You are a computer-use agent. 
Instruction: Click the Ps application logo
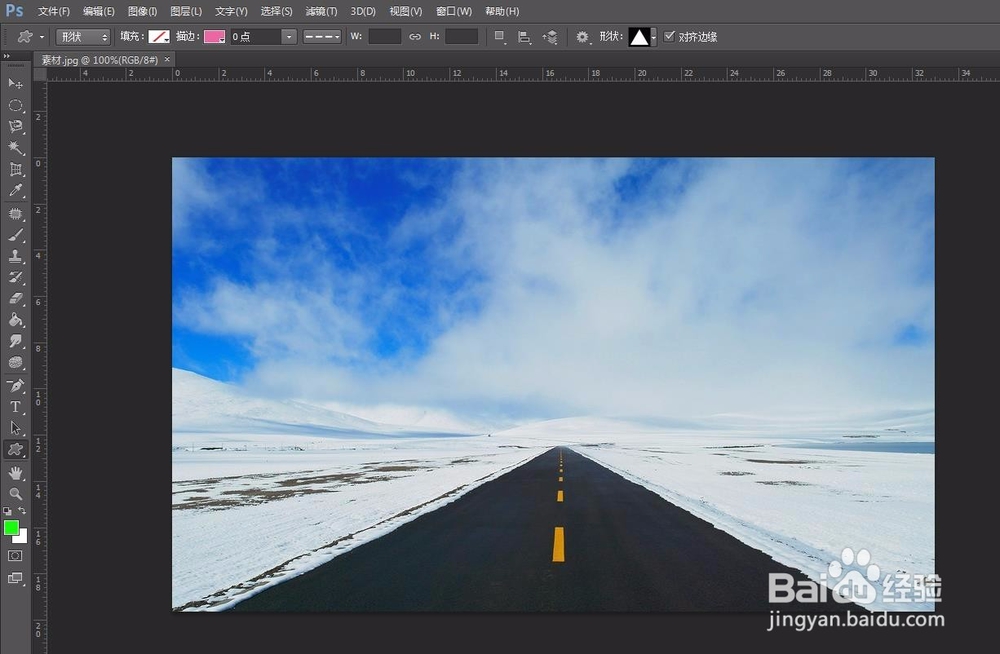pyautogui.click(x=14, y=10)
